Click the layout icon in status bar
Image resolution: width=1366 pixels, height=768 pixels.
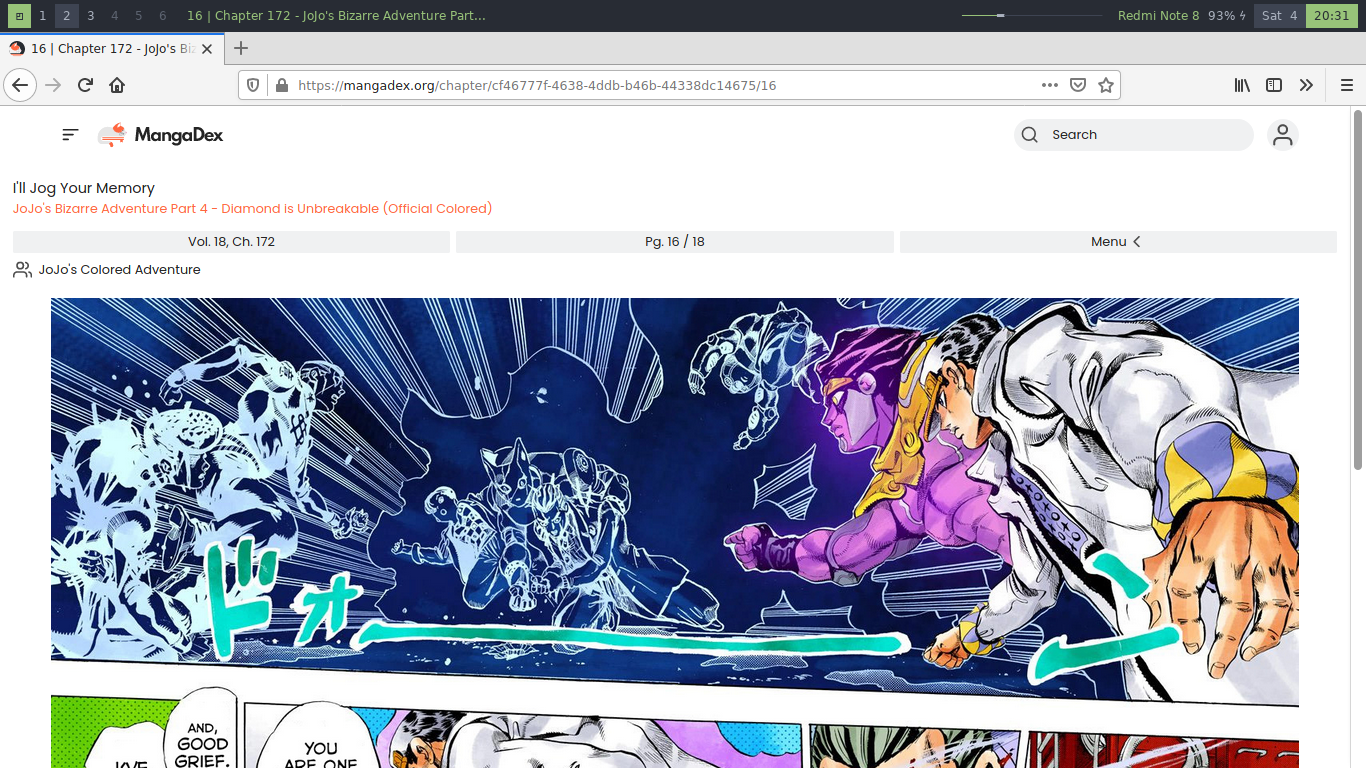(x=19, y=16)
